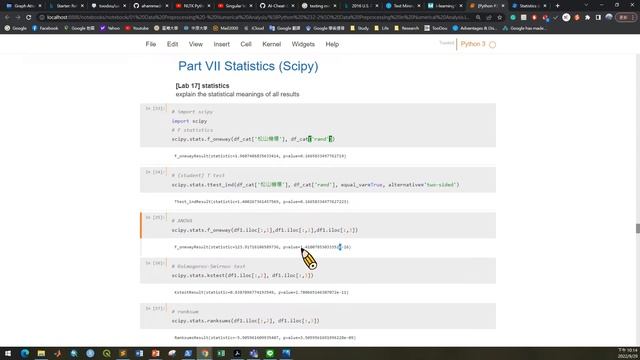Image resolution: width=640 pixels, height=360 pixels.
Task: Open a new browser tab
Action: [558, 6]
